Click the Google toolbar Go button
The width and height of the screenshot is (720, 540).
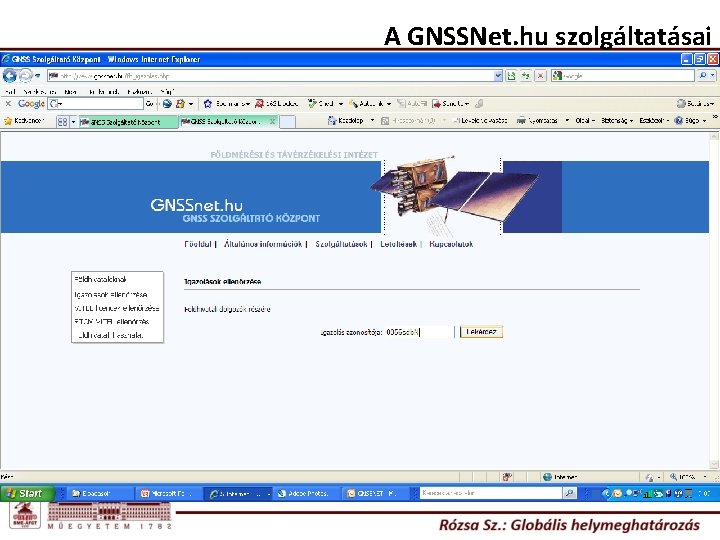tap(149, 104)
